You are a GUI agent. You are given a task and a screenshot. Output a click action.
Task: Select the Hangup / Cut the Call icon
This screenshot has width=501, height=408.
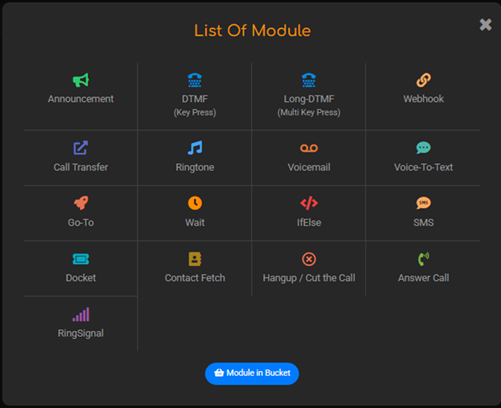pyautogui.click(x=309, y=259)
